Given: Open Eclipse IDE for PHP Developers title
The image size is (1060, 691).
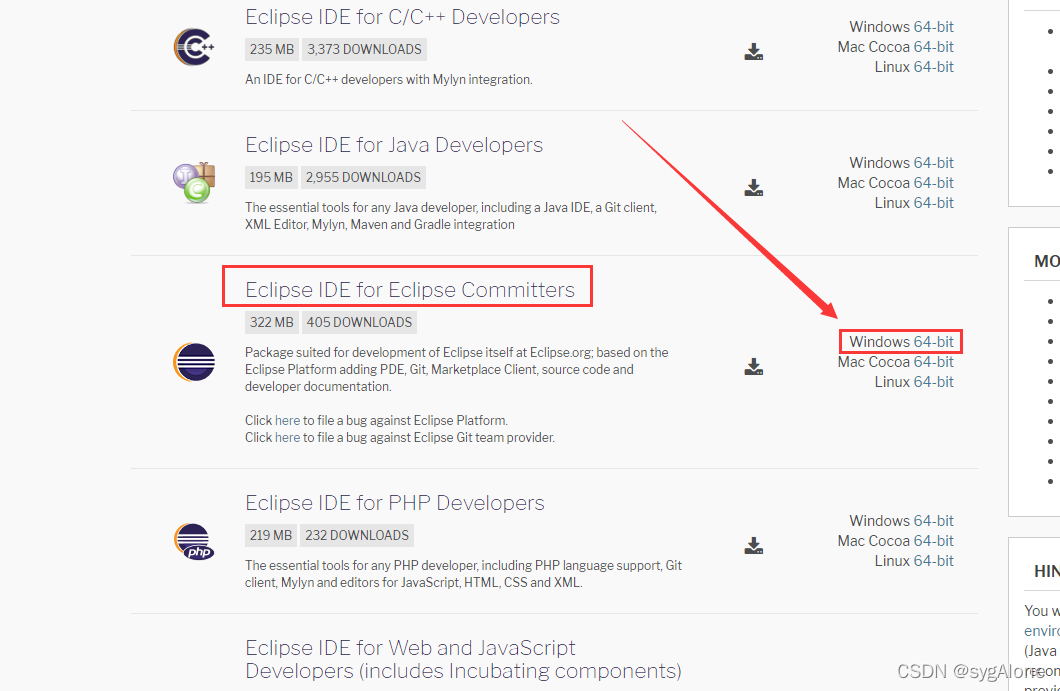Looking at the screenshot, I should point(395,503).
